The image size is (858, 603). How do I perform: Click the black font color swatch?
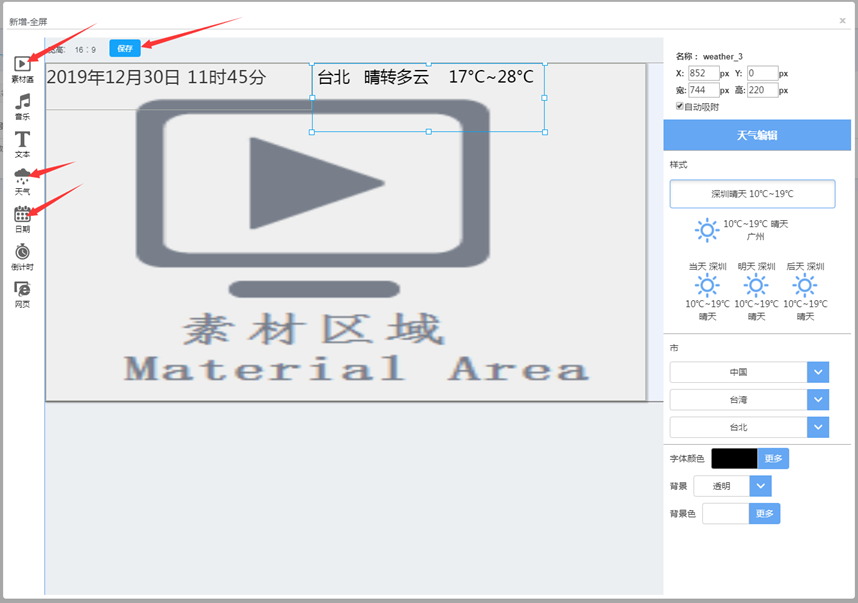click(x=734, y=459)
